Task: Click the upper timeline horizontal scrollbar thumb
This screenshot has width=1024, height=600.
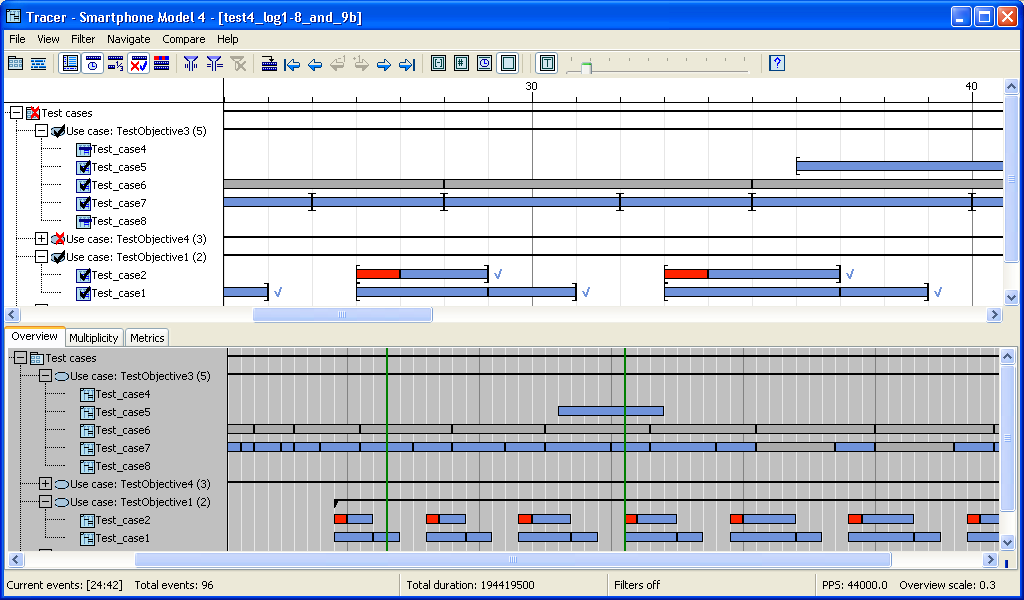Action: [x=342, y=315]
